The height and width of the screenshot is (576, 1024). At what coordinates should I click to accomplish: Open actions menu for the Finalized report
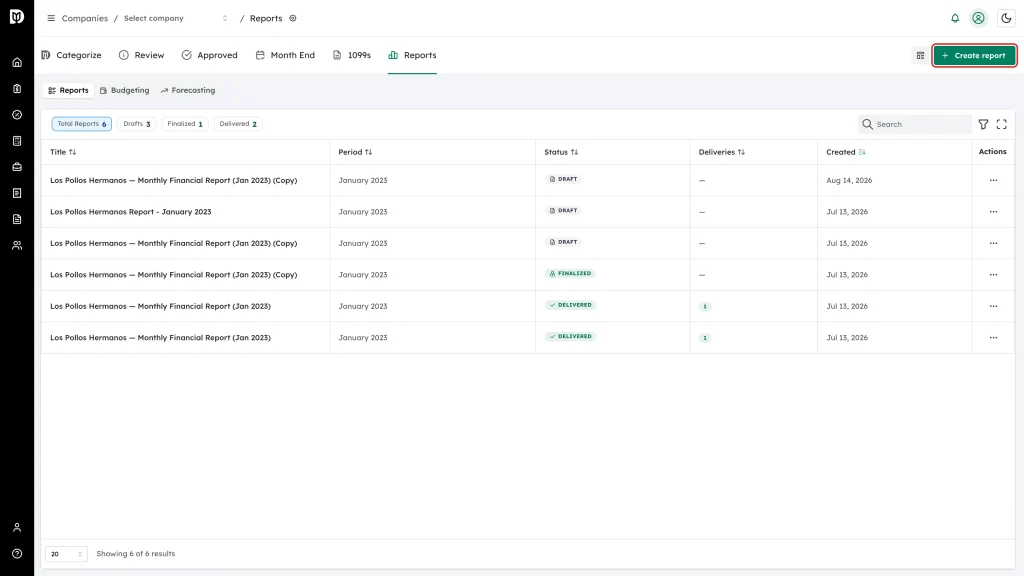pyautogui.click(x=993, y=275)
